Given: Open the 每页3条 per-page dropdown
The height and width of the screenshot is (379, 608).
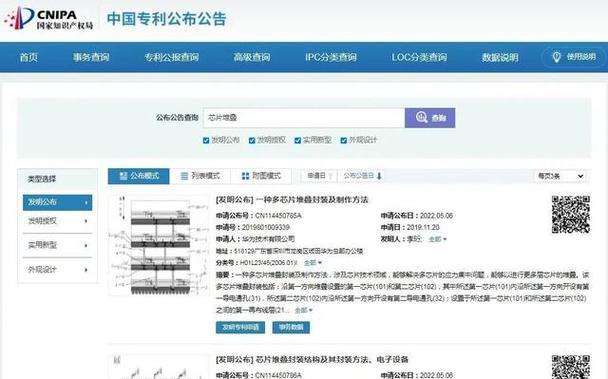Looking at the screenshot, I should pos(560,176).
